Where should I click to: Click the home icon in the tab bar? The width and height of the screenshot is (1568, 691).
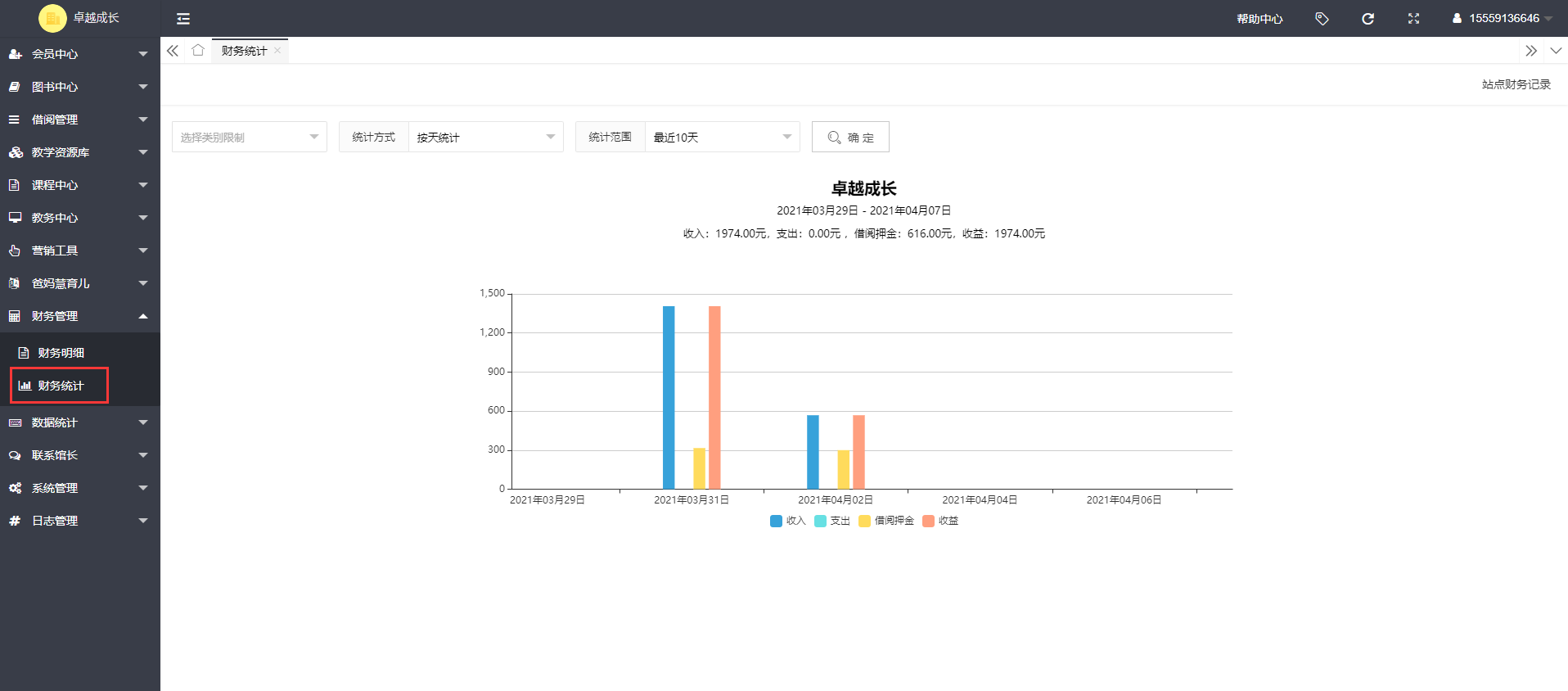[198, 50]
